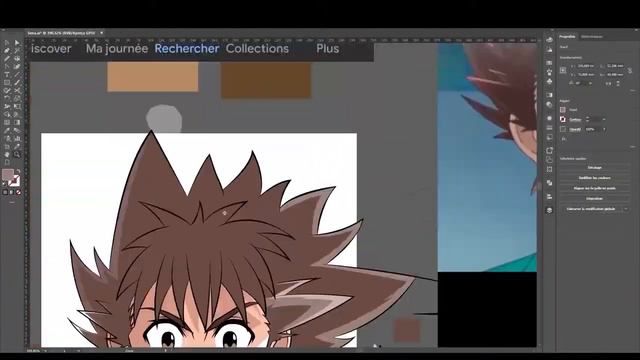Set paint mode to Gradient
Screen dimensions: 640x360
coord(11,192)
